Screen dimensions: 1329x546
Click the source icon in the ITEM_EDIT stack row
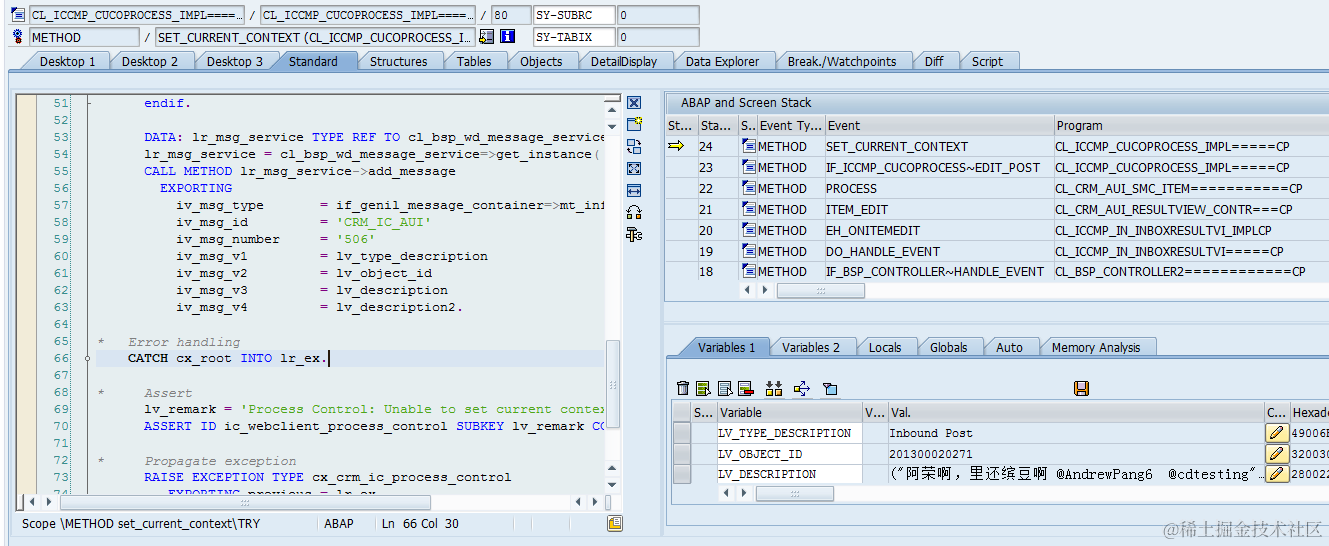coord(749,209)
